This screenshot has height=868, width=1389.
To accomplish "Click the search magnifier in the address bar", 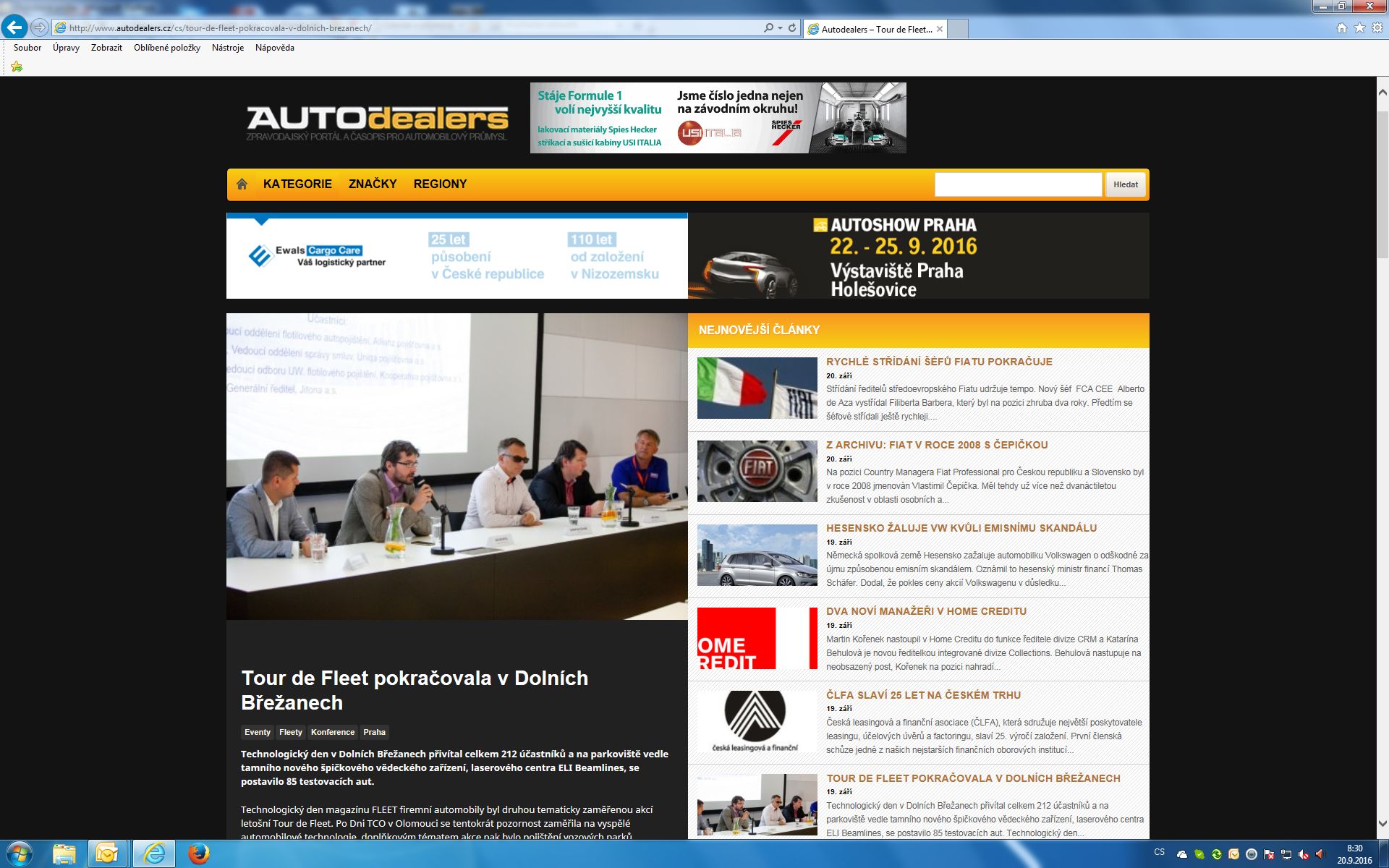I will 768,28.
